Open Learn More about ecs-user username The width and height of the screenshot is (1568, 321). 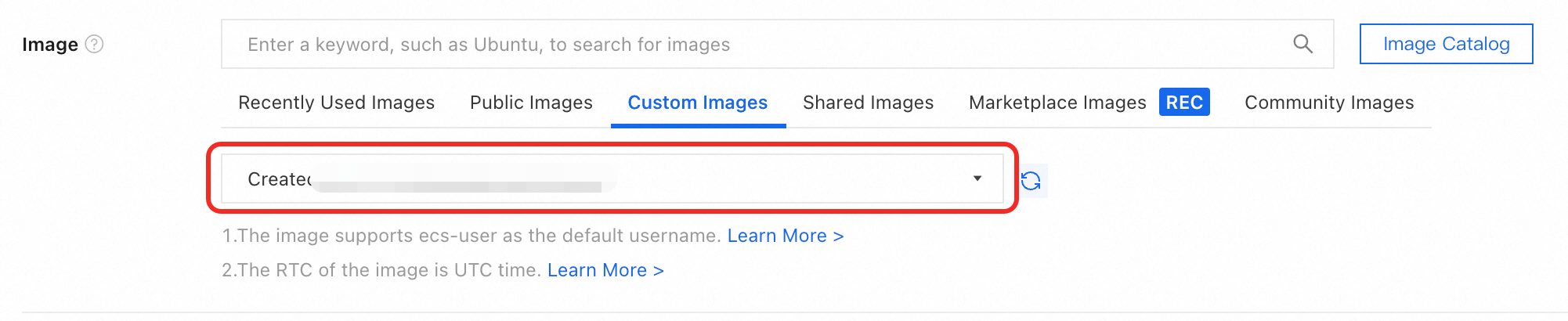(x=785, y=236)
